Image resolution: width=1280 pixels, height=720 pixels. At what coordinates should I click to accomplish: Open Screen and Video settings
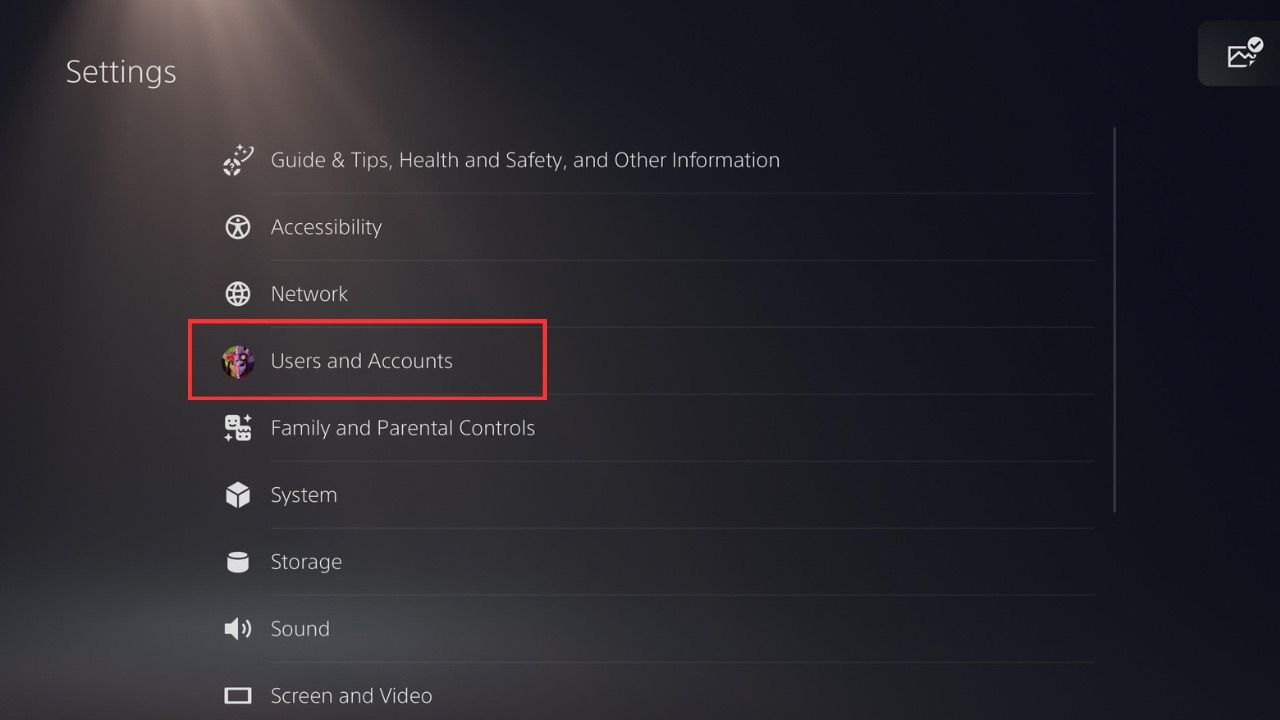(351, 695)
